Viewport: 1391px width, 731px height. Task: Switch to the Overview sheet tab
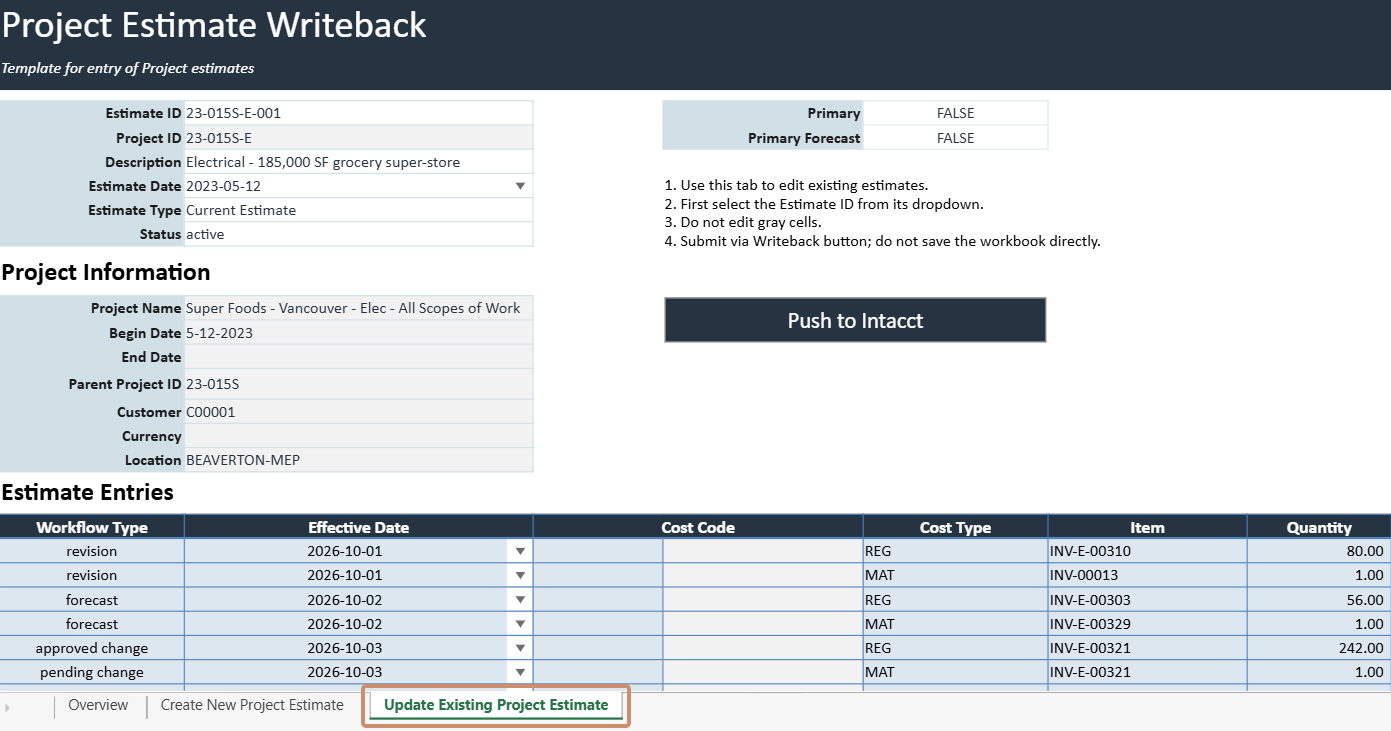(x=98, y=705)
